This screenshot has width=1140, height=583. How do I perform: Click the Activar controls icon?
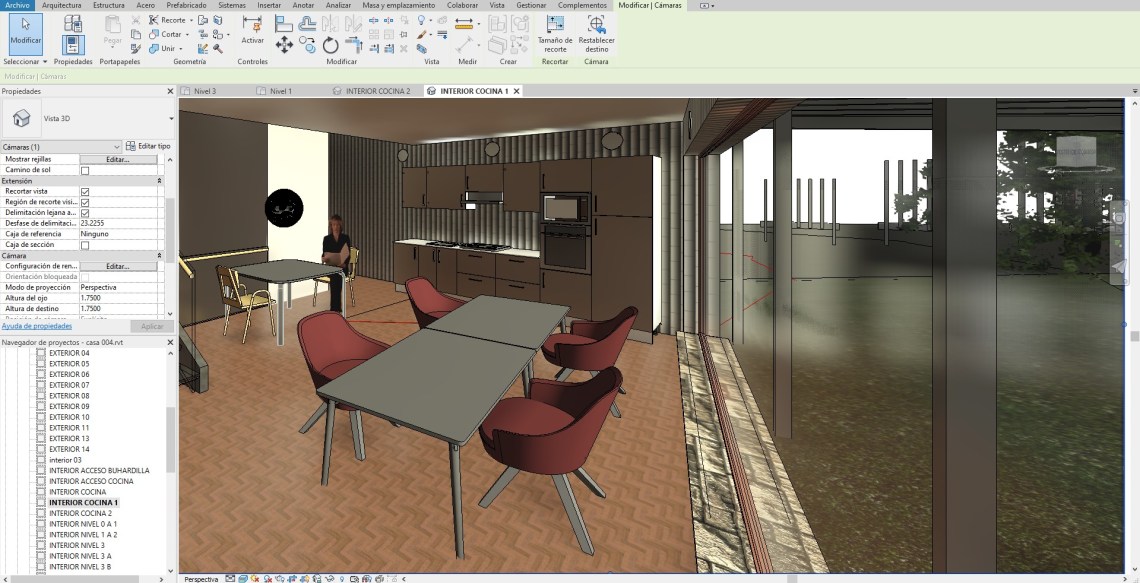point(253,26)
